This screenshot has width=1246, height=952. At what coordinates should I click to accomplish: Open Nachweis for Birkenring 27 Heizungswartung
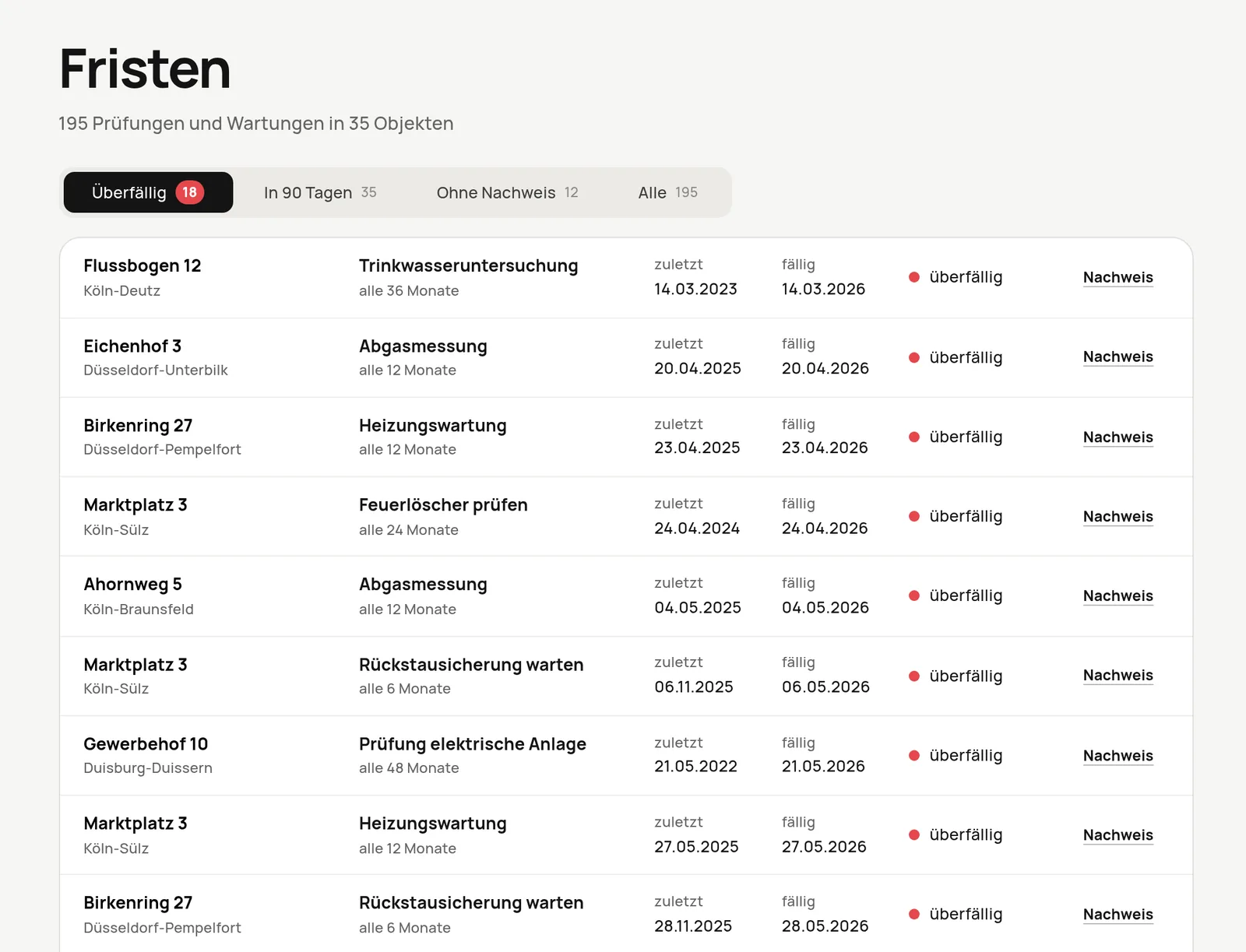(1118, 437)
